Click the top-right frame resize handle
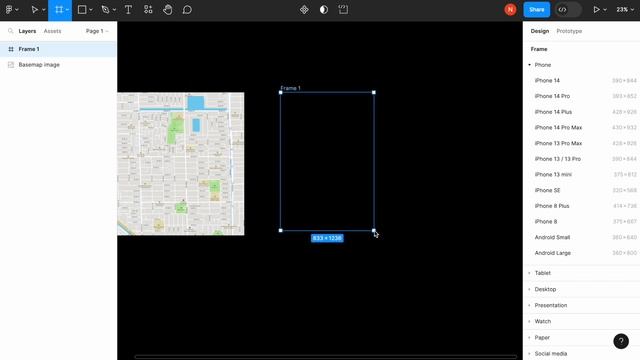This screenshot has height=360, width=640. point(374,92)
